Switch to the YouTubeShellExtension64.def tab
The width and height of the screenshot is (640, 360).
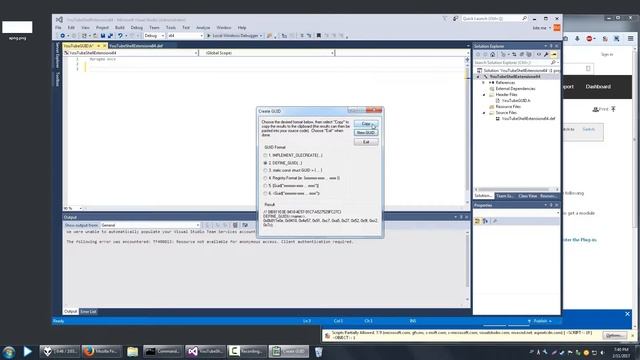136,46
